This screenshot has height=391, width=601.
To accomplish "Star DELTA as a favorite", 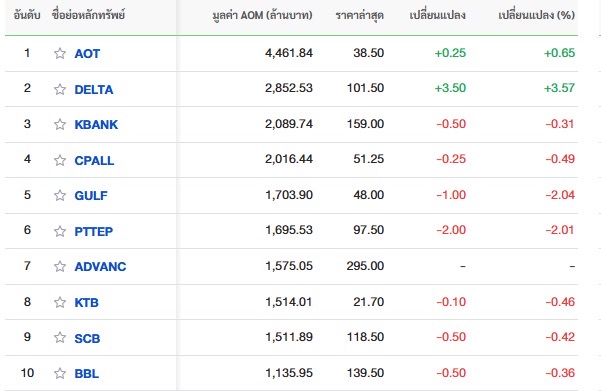I will (x=60, y=89).
